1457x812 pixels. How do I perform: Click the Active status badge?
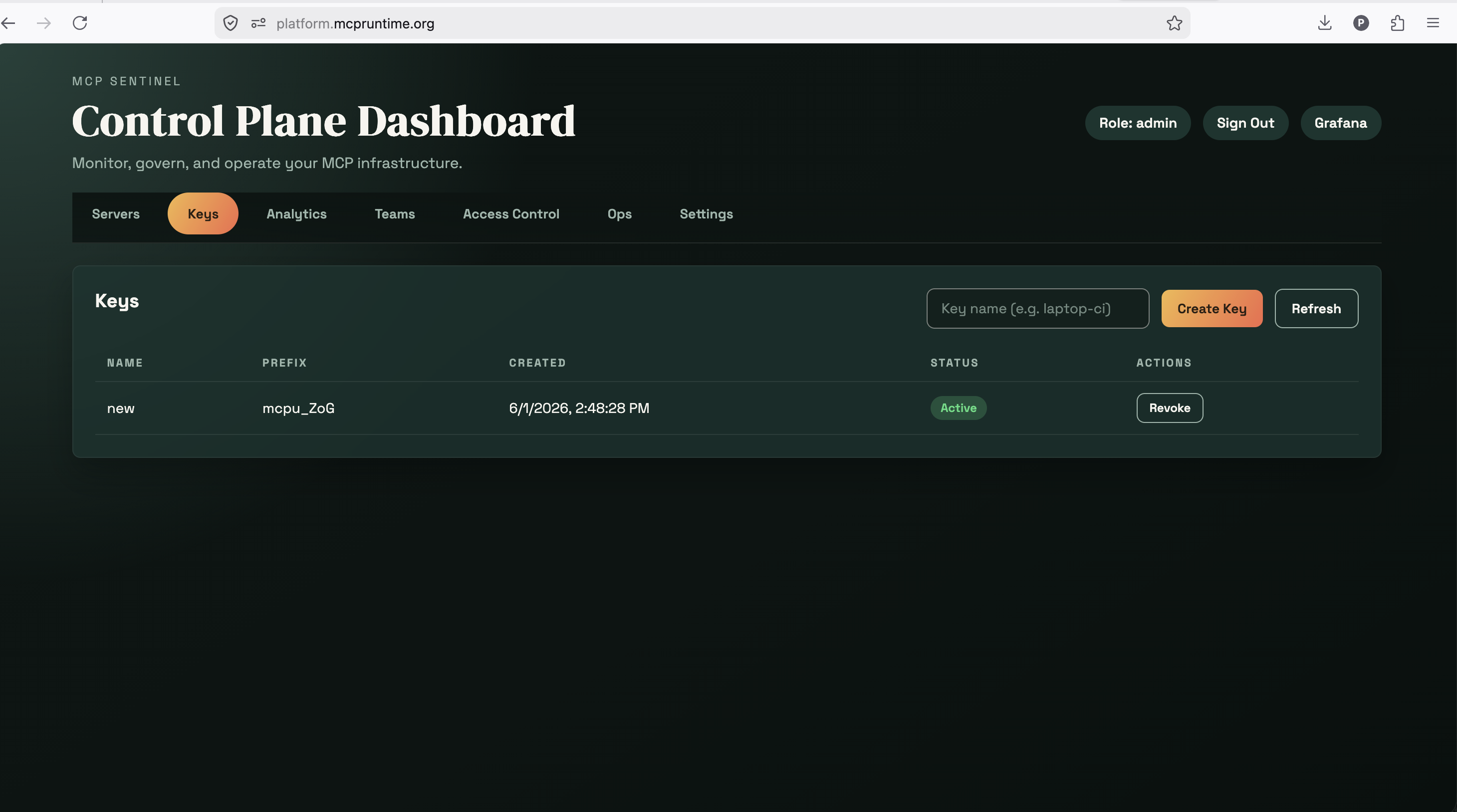pos(958,408)
